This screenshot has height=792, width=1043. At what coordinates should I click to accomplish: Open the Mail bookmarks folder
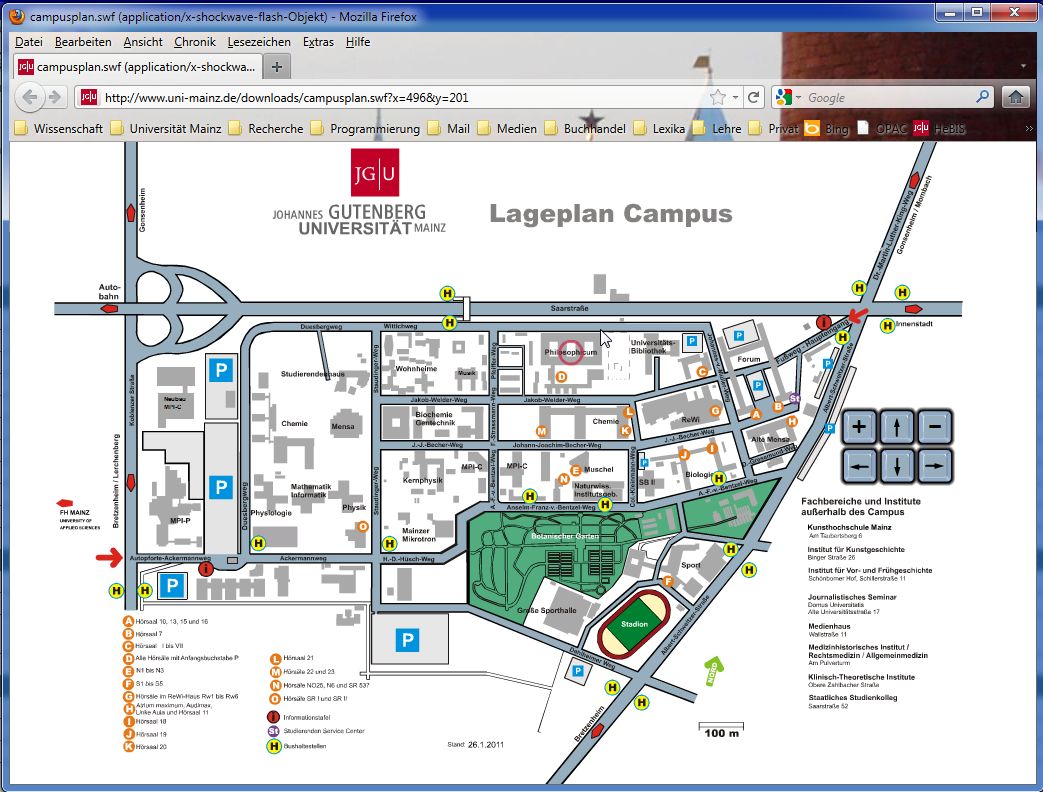(449, 128)
